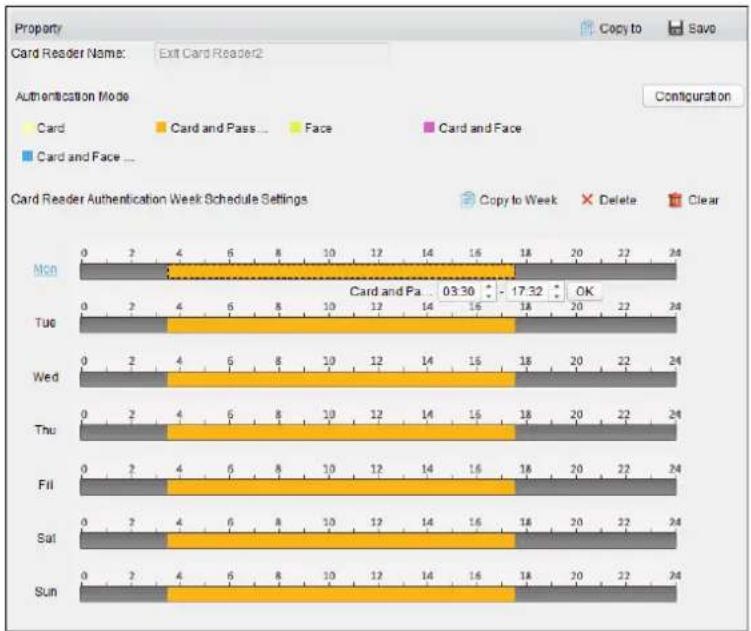
Task: Select the Card color swatch
Action: pos(27,128)
